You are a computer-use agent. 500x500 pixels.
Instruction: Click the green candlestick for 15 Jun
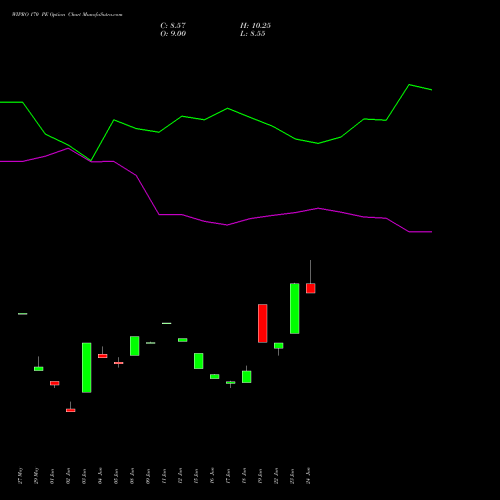coord(199,361)
